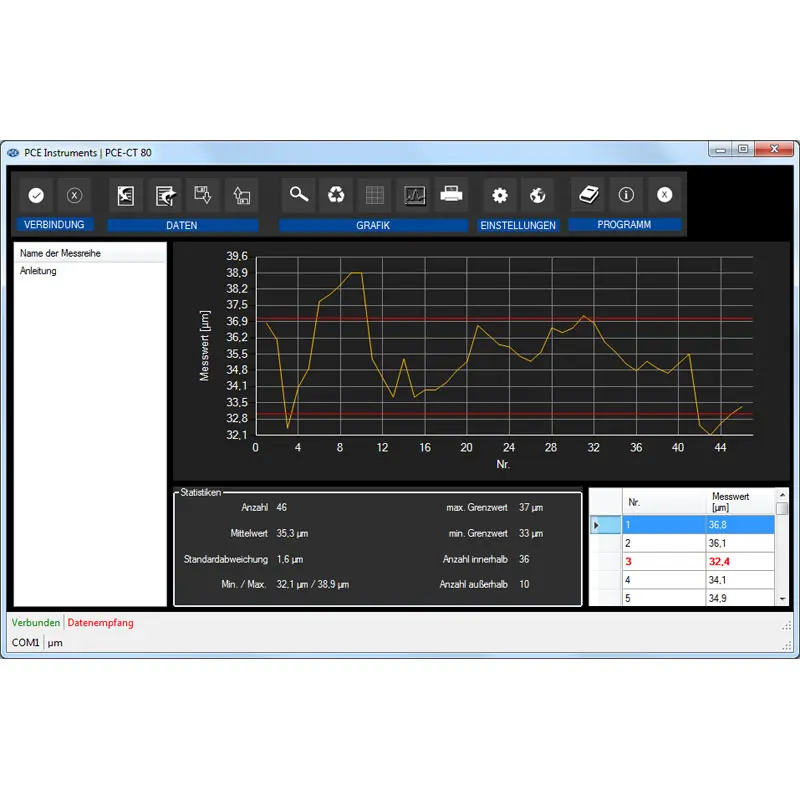
Task: Click the table scrollbar down arrow
Action: (x=782, y=598)
